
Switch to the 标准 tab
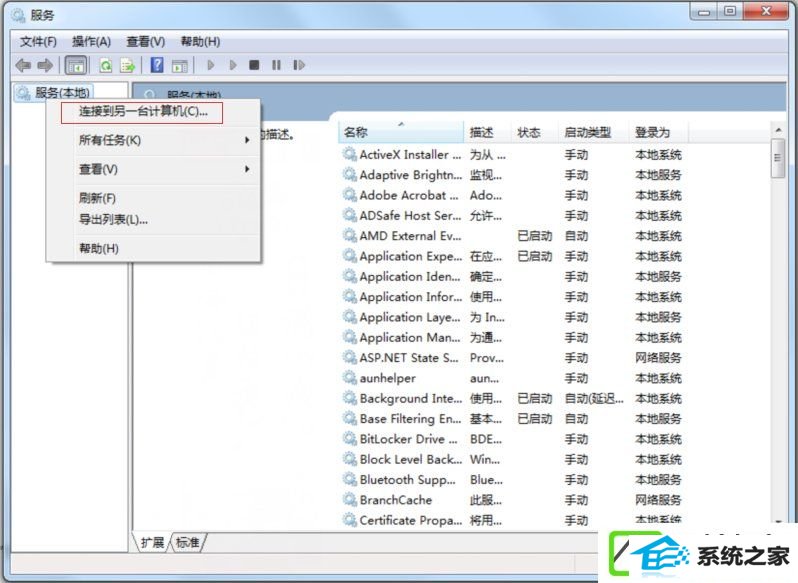coord(187,542)
